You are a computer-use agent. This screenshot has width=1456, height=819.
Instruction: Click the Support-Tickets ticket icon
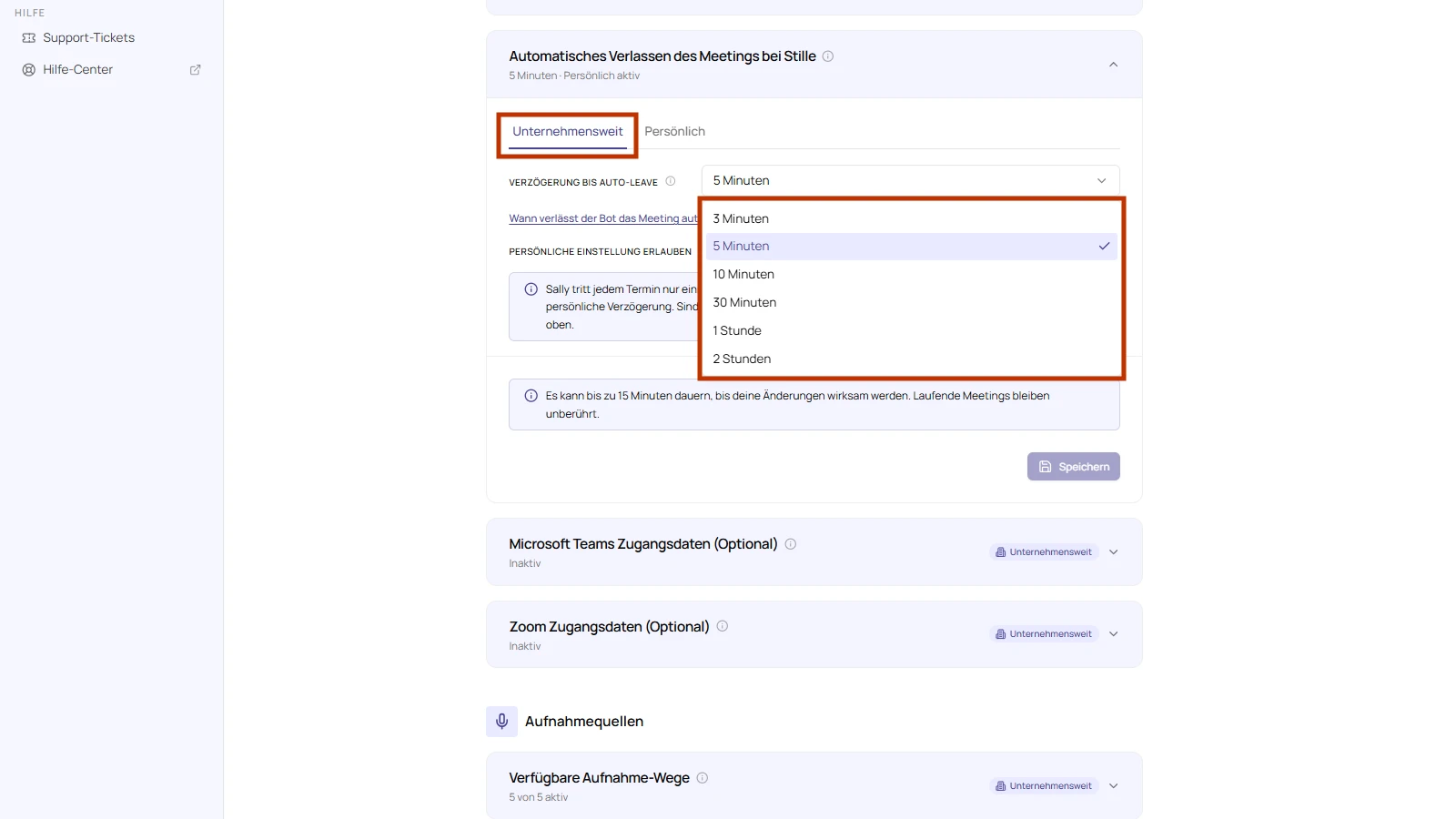29,37
